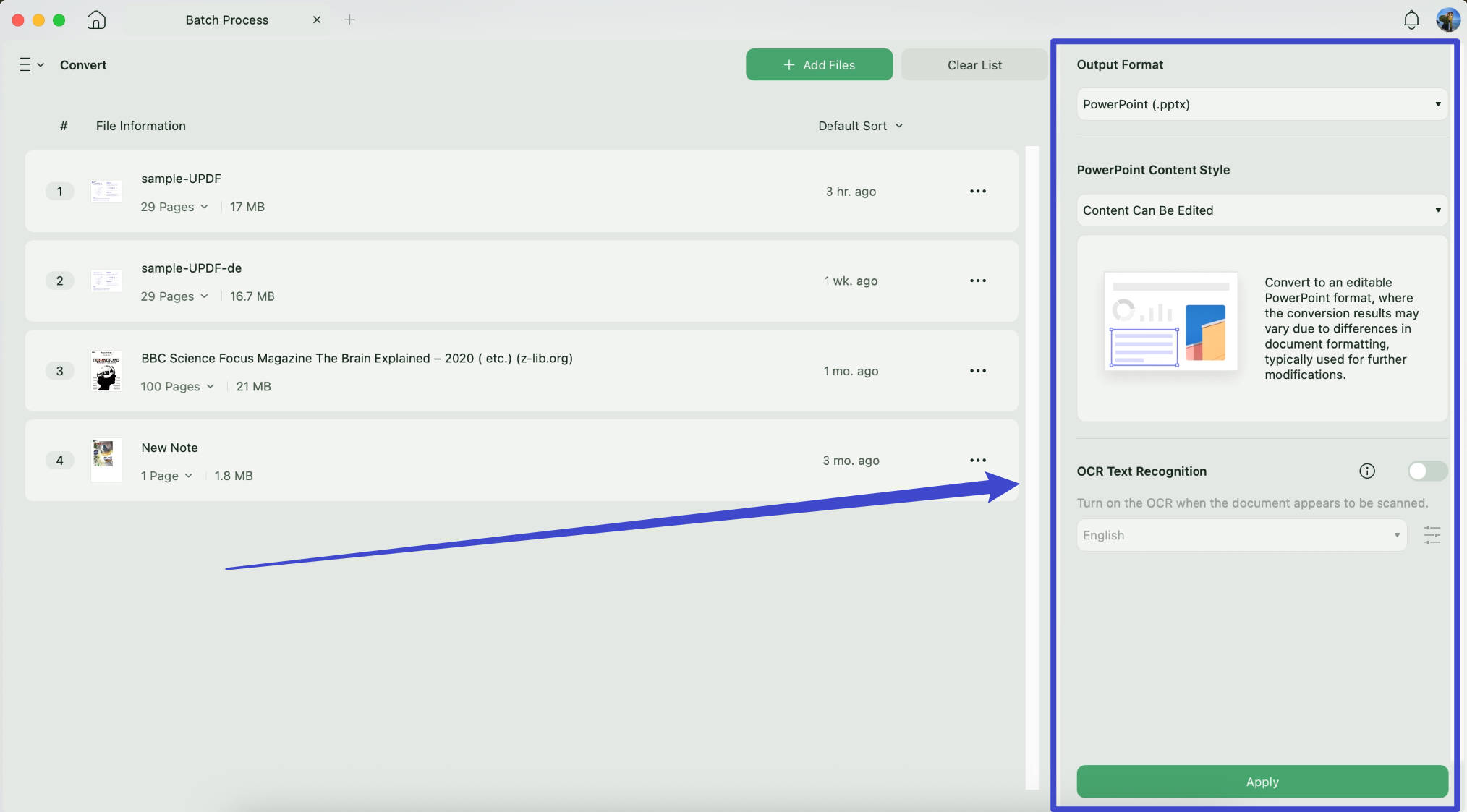
Task: Open the New Note thumbnail
Action: pyautogui.click(x=106, y=460)
